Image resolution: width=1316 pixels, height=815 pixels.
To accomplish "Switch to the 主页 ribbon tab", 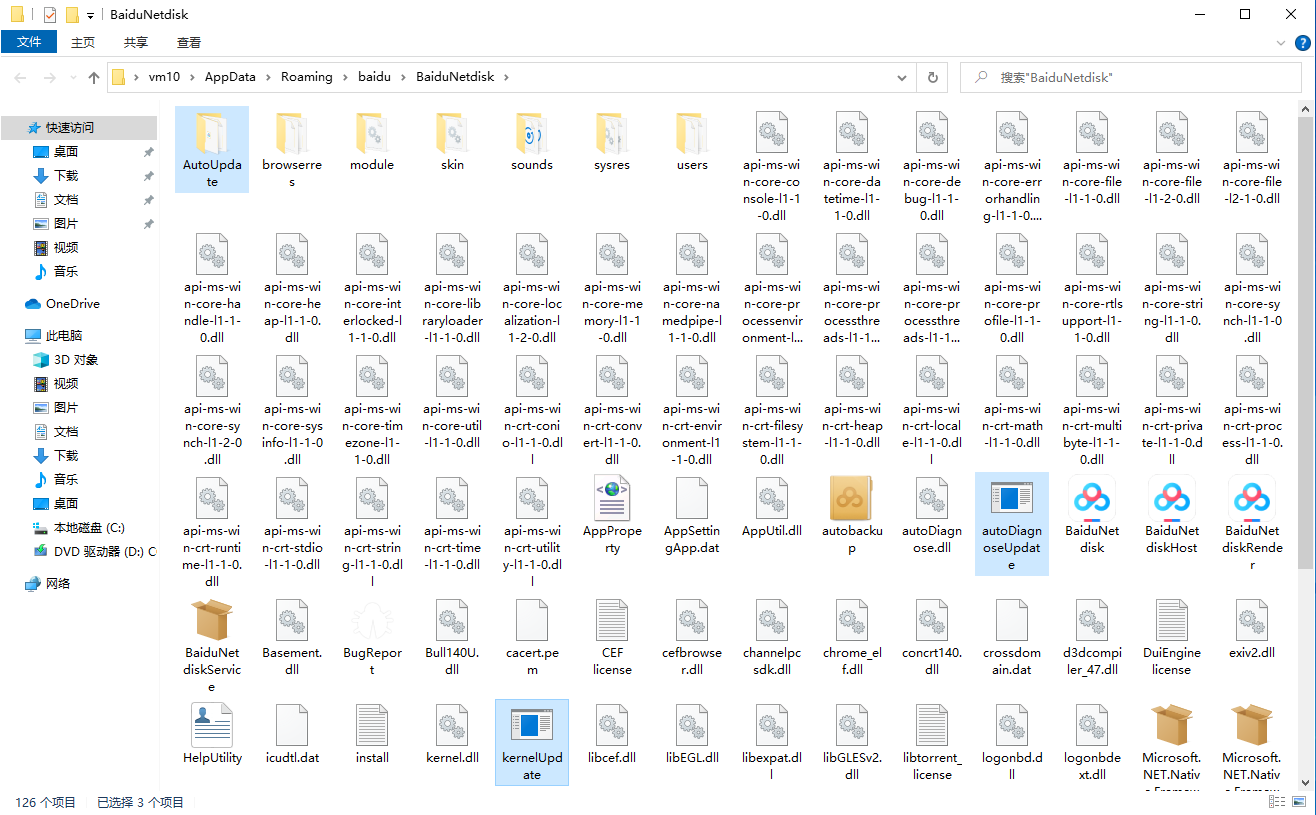I will pos(83,42).
